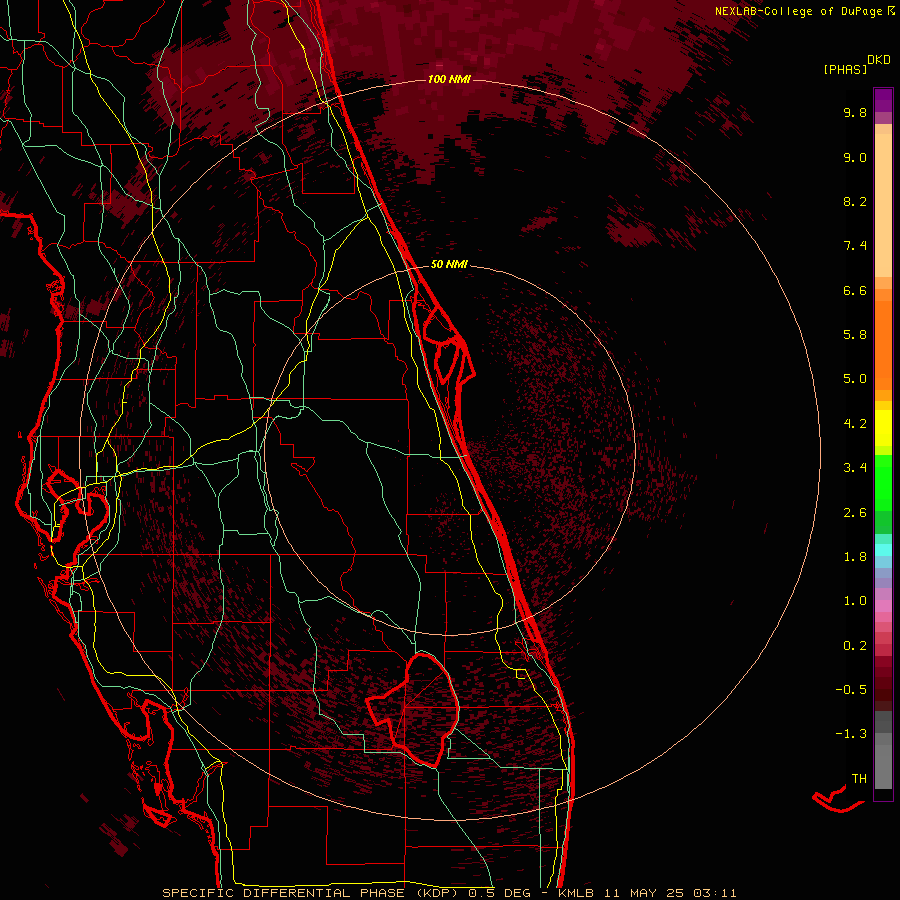Click the 9.8 value on the color scale
This screenshot has width=900, height=900.
855,112
